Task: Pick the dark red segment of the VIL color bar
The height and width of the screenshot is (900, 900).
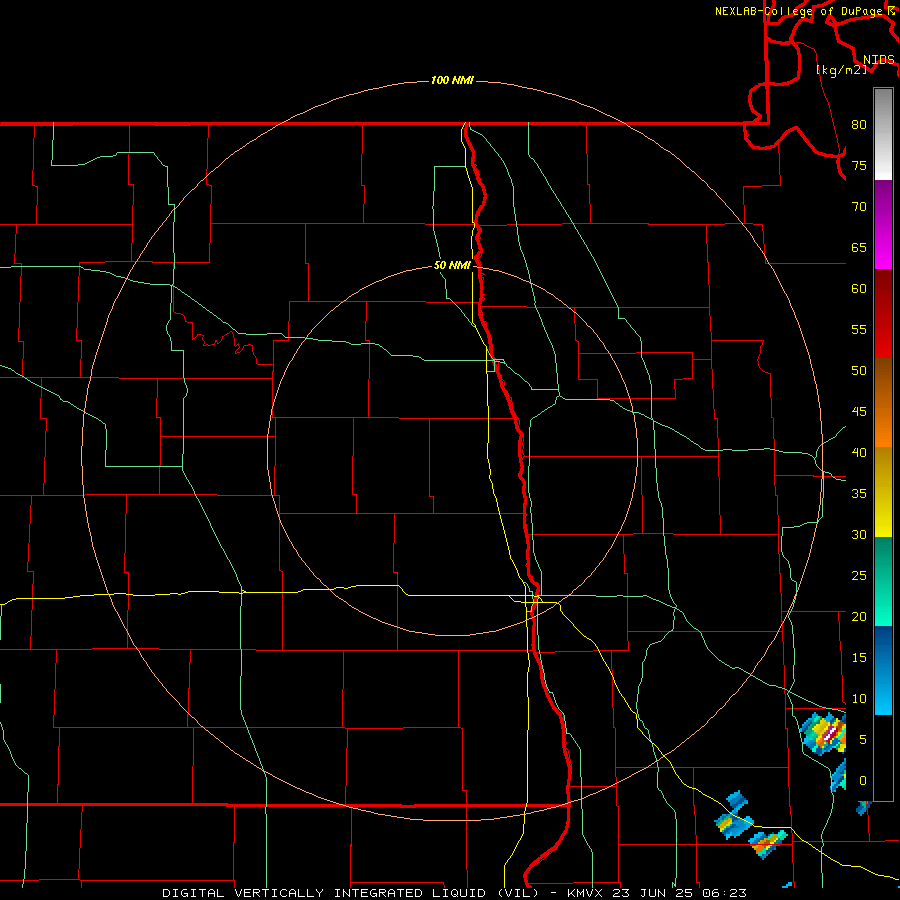Action: tap(883, 314)
